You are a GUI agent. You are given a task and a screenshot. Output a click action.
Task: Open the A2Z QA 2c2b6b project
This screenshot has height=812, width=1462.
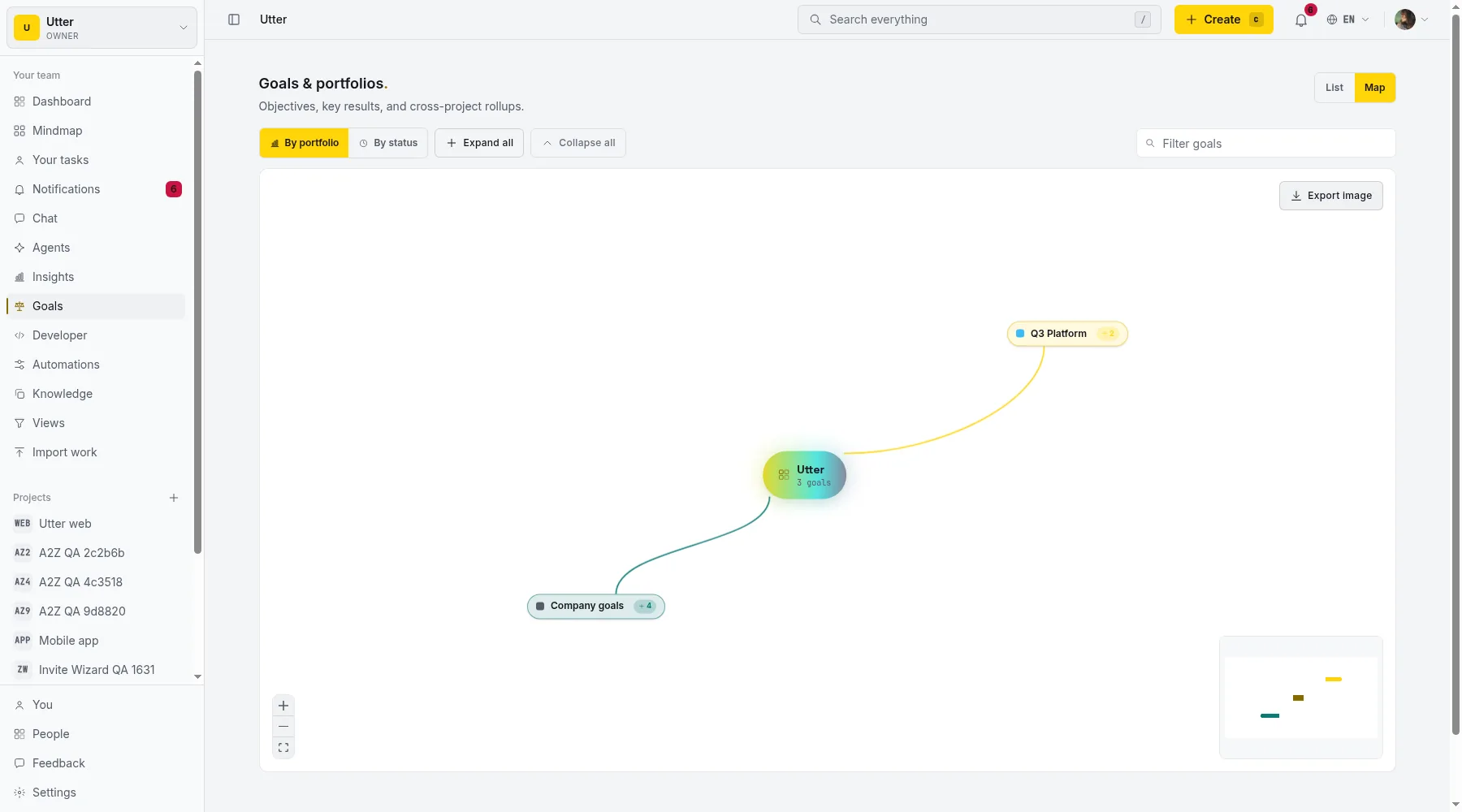point(96,553)
